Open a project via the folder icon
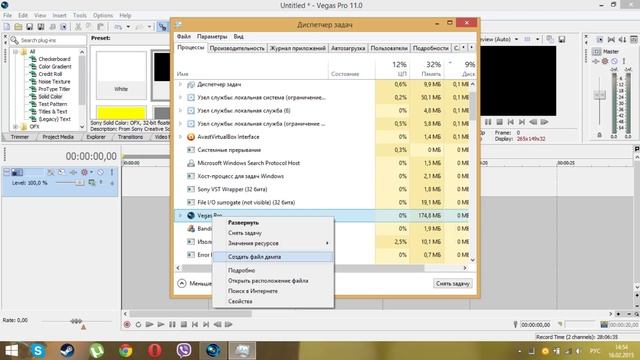Screen dimensions: 640x360 click(18, 27)
